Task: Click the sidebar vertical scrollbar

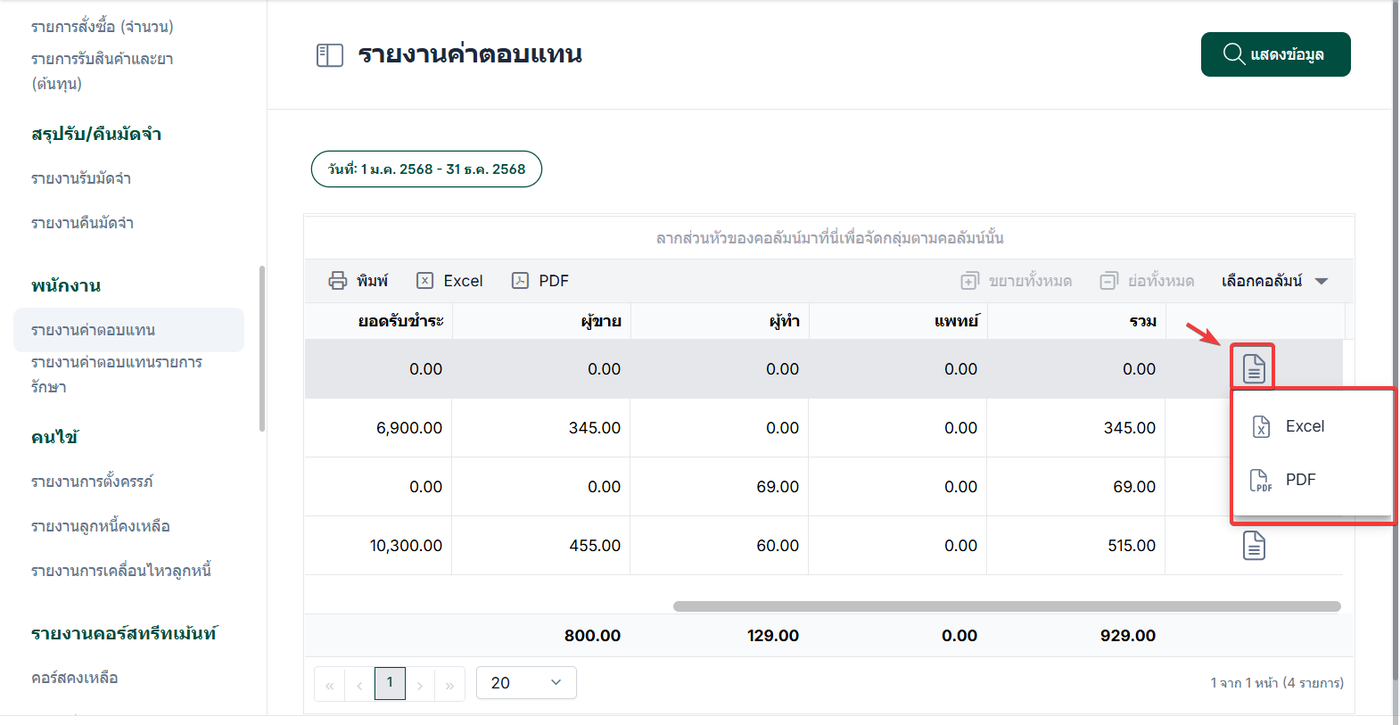Action: 262,348
